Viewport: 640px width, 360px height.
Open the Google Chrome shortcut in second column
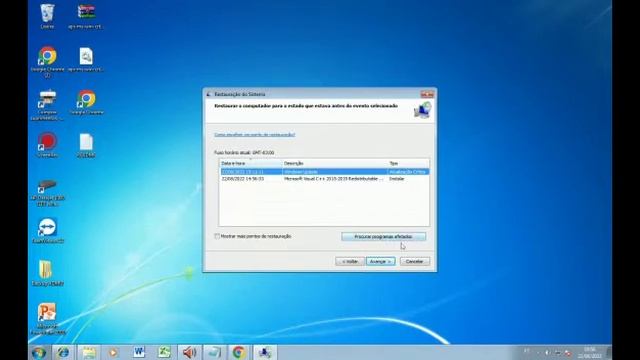[86, 102]
